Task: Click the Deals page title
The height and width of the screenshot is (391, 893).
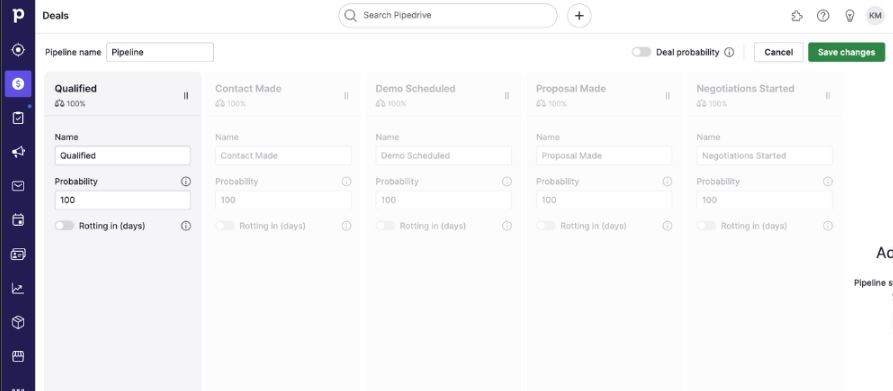Action: [55, 16]
